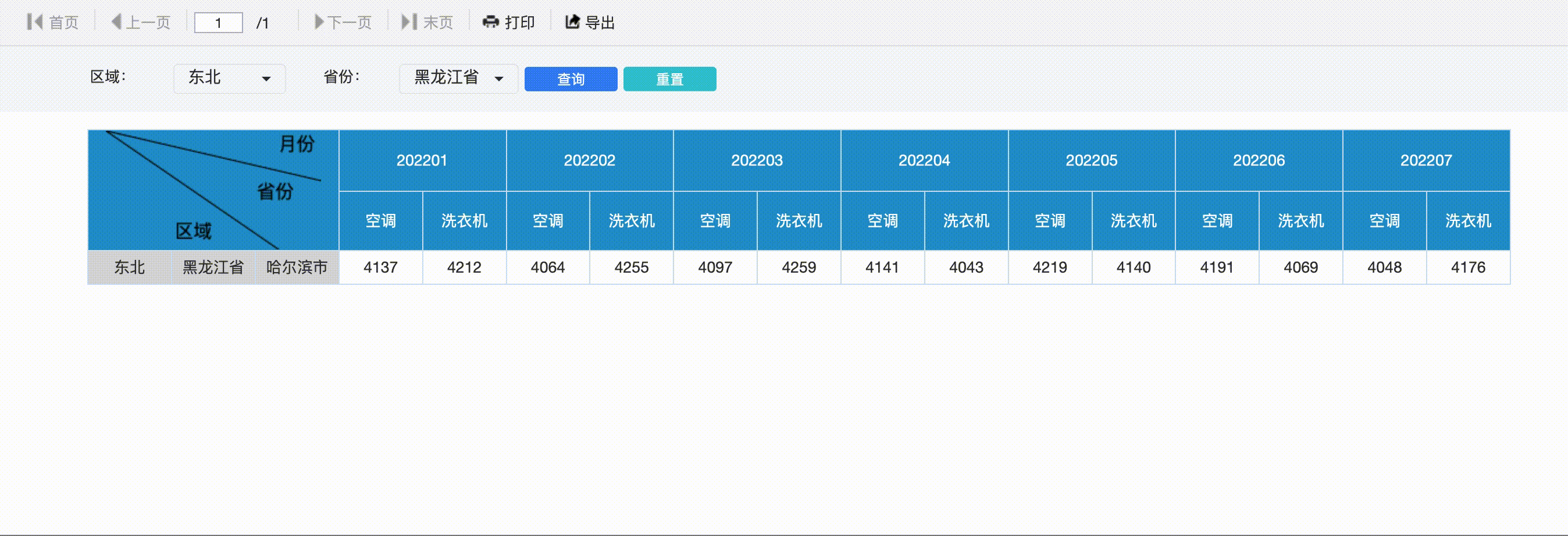Click 空调 header under 202201

click(x=380, y=221)
